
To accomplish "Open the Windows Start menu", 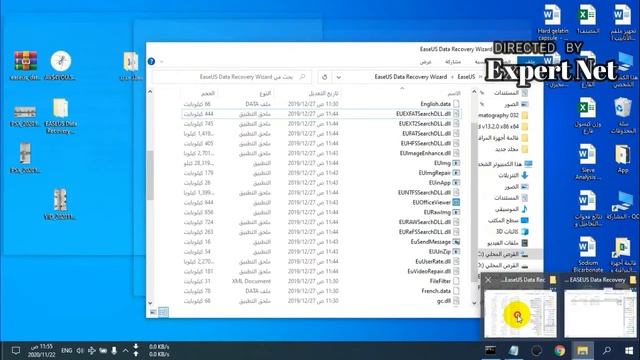I will pos(629,351).
